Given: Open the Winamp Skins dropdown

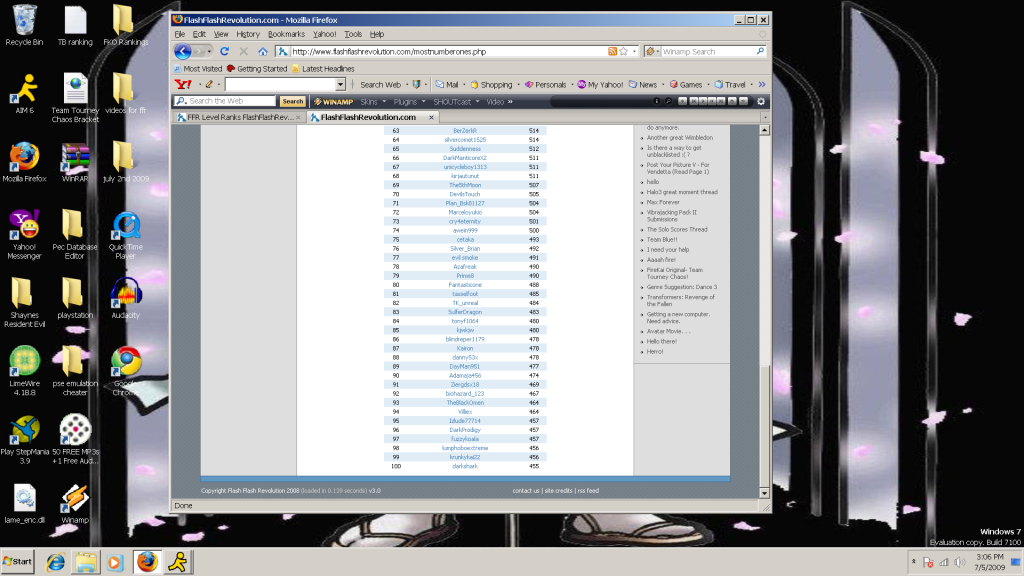Looking at the screenshot, I should pyautogui.click(x=371, y=101).
